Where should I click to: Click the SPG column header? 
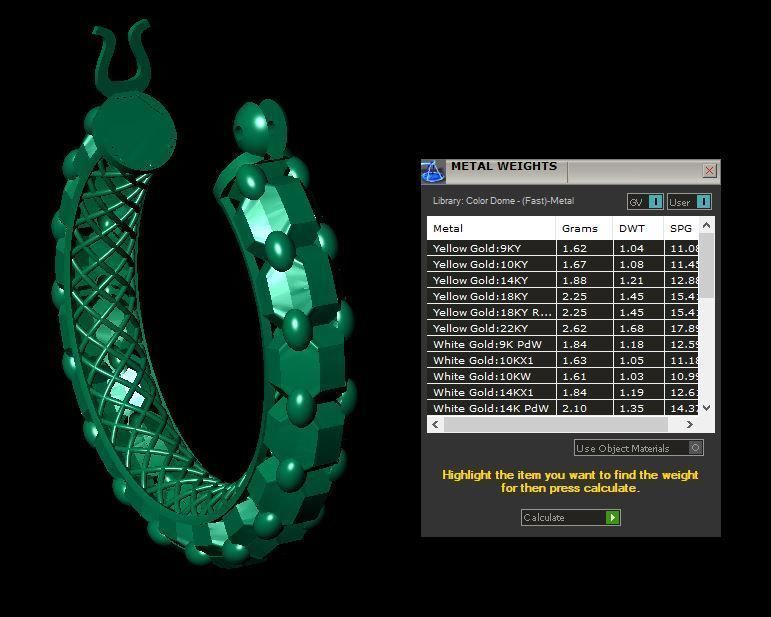click(681, 228)
